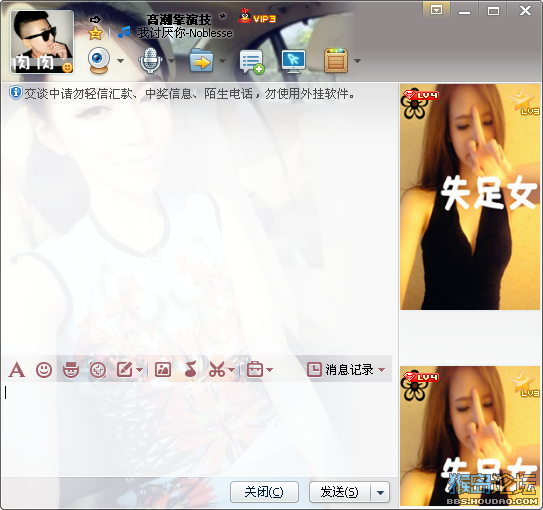This screenshot has width=543, height=510.
Task: Open the emoticon smiley picker
Action: (44, 370)
